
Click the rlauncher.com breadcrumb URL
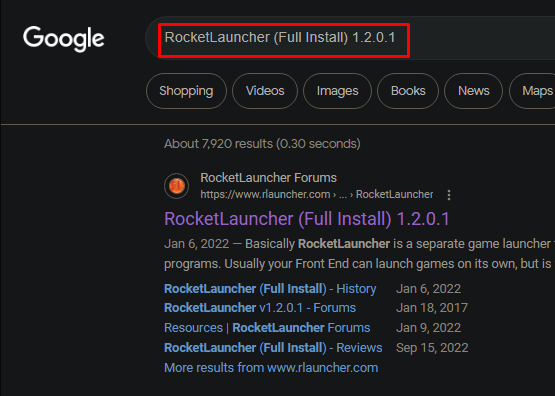point(316,194)
